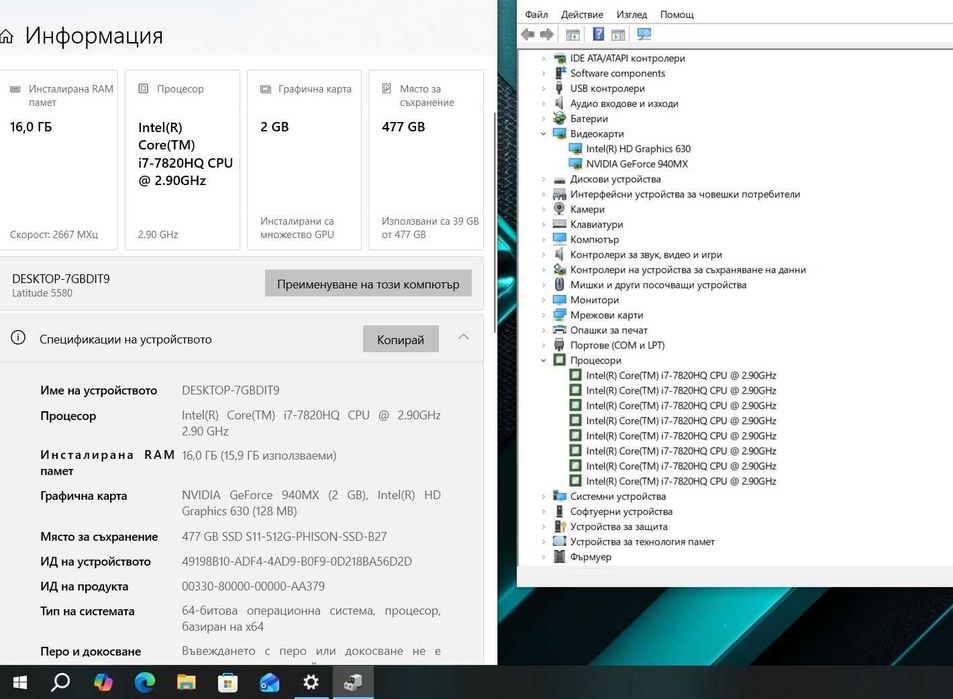
Task: Click the Клавиатури keyboard icon
Action: click(x=559, y=224)
